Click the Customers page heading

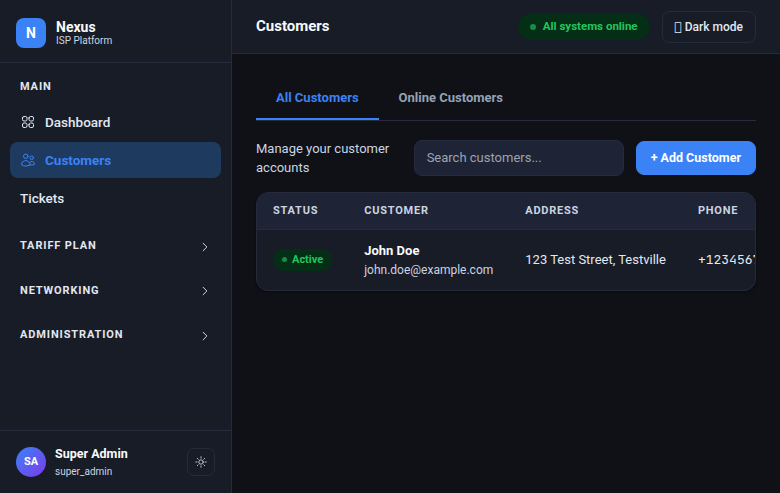292,26
